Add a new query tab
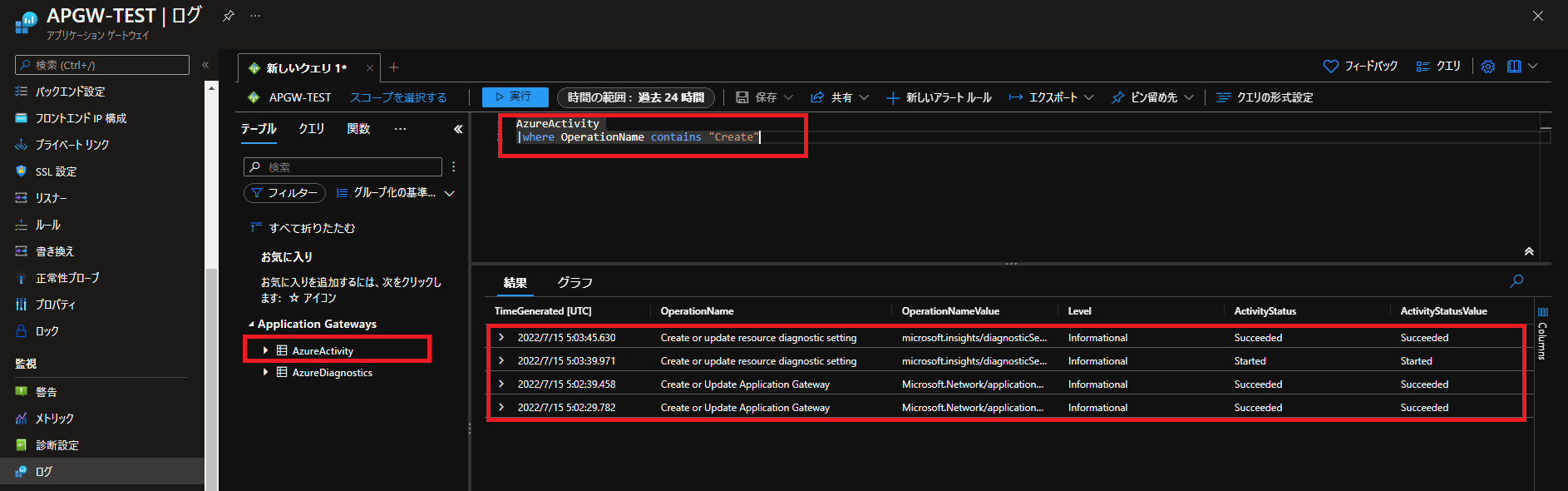1568x491 pixels. pyautogui.click(x=394, y=67)
